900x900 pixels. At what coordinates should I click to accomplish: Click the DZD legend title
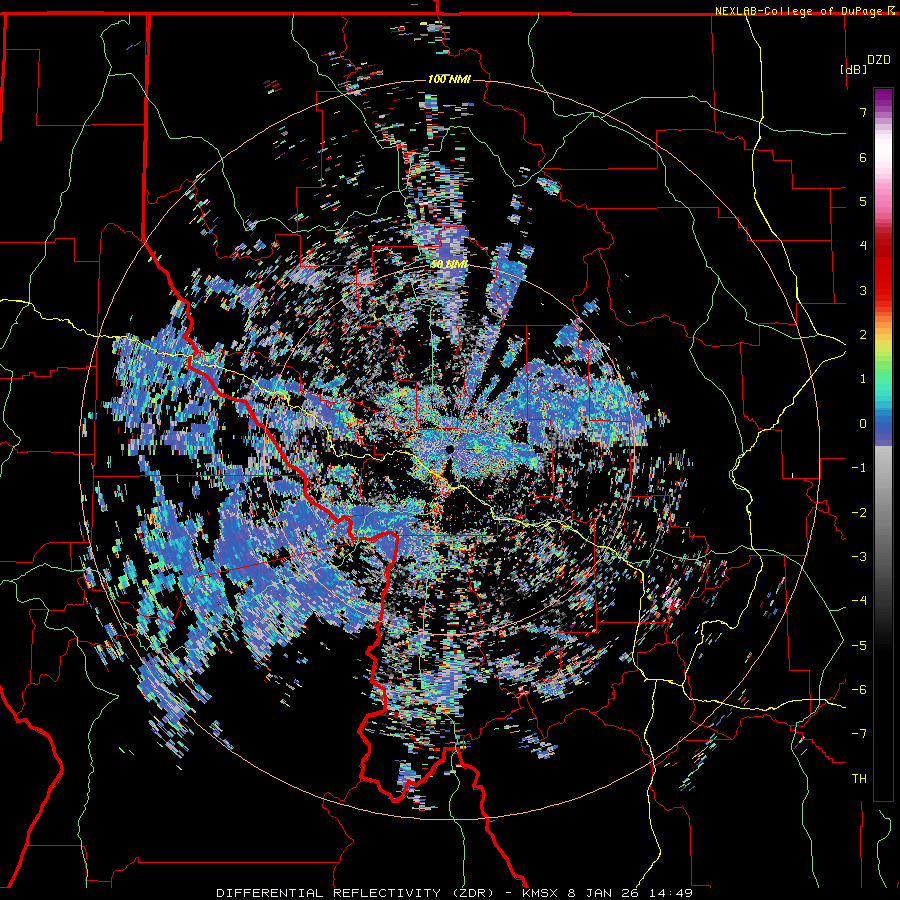tap(878, 60)
